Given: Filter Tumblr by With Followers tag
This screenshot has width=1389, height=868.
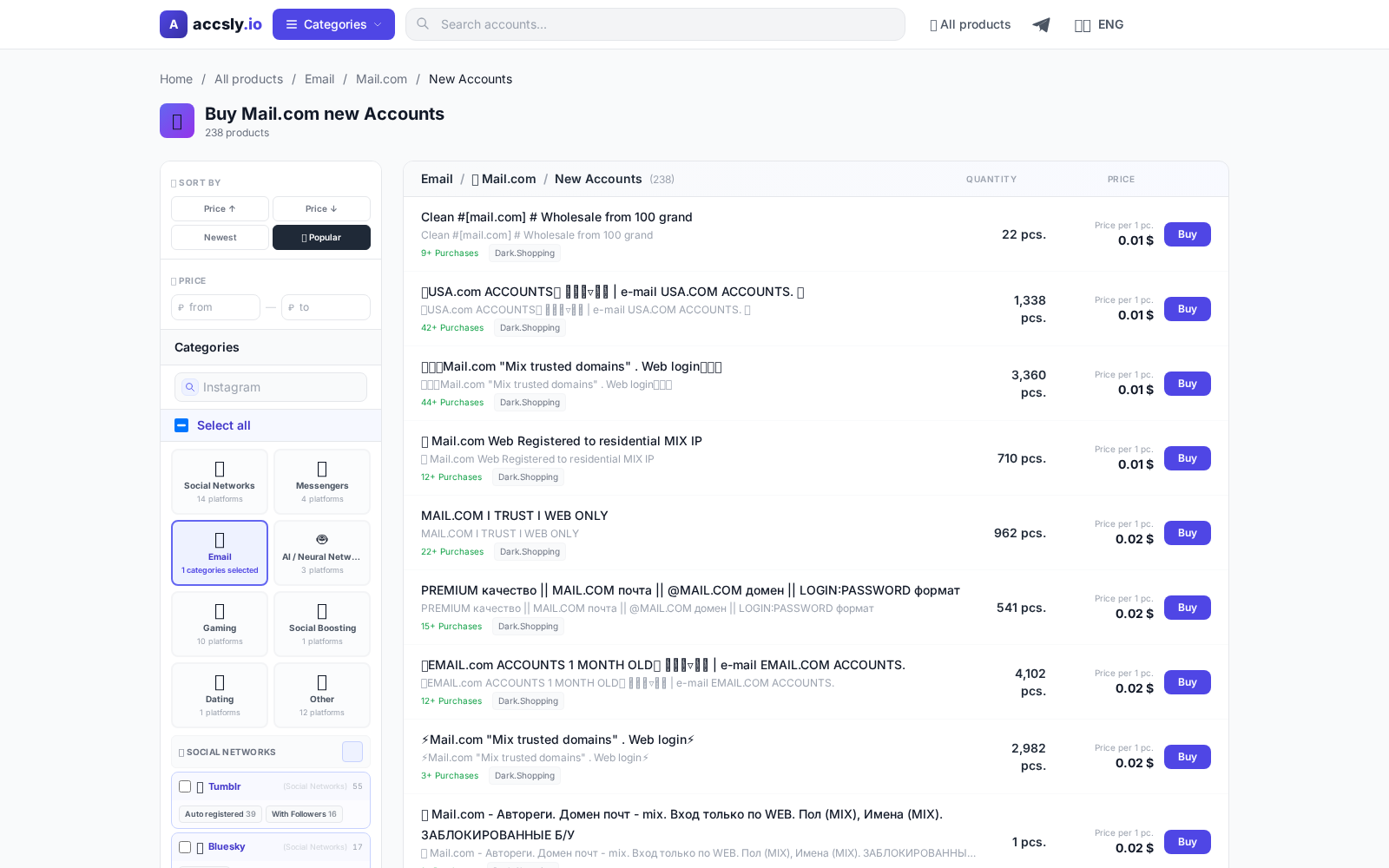Looking at the screenshot, I should 304,814.
